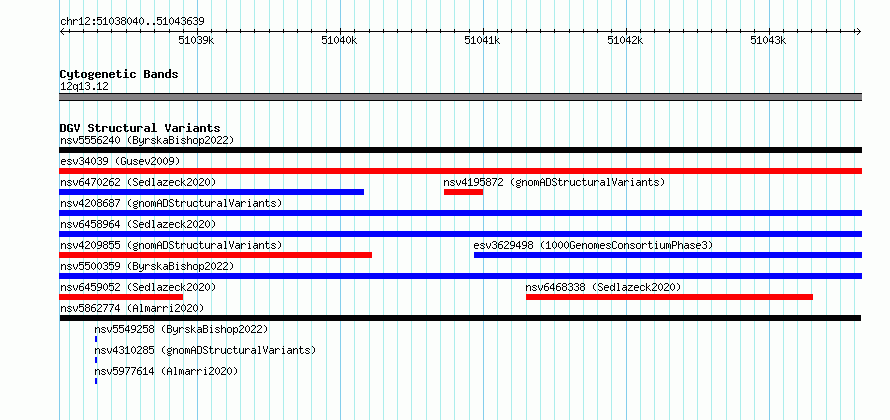The width and height of the screenshot is (890, 420).
Task: Open the esv34039 (Gusev2009) label
Action: [x=120, y=161]
